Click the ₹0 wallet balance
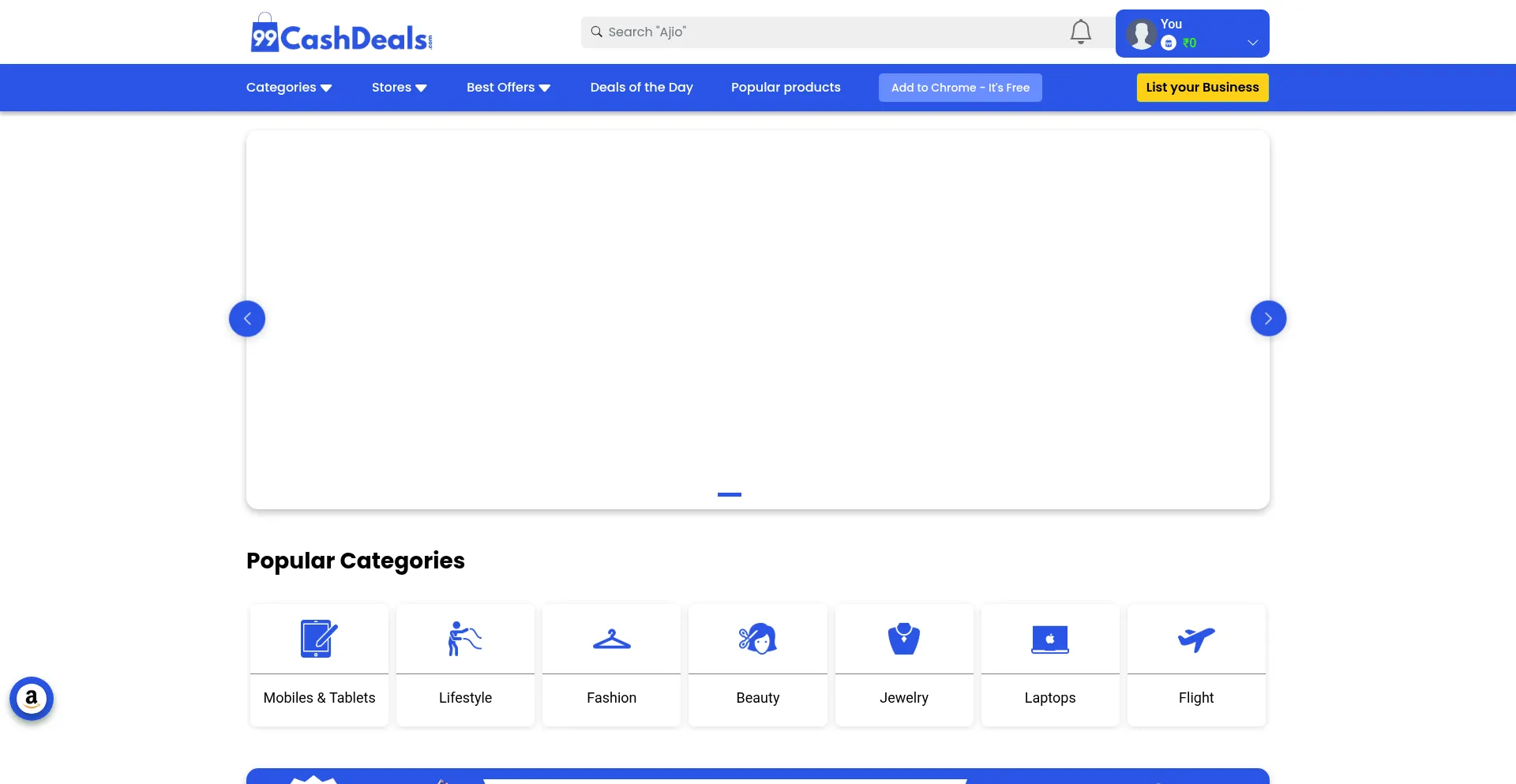1516x784 pixels. [x=1189, y=43]
